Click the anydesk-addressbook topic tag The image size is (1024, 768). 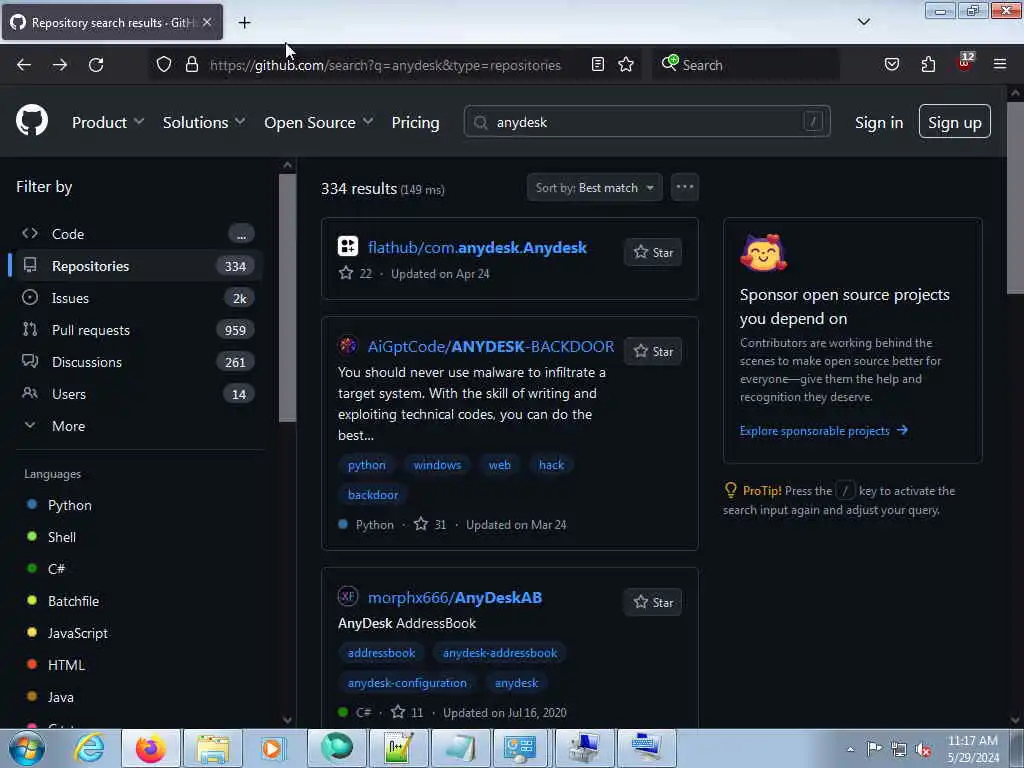pyautogui.click(x=500, y=653)
